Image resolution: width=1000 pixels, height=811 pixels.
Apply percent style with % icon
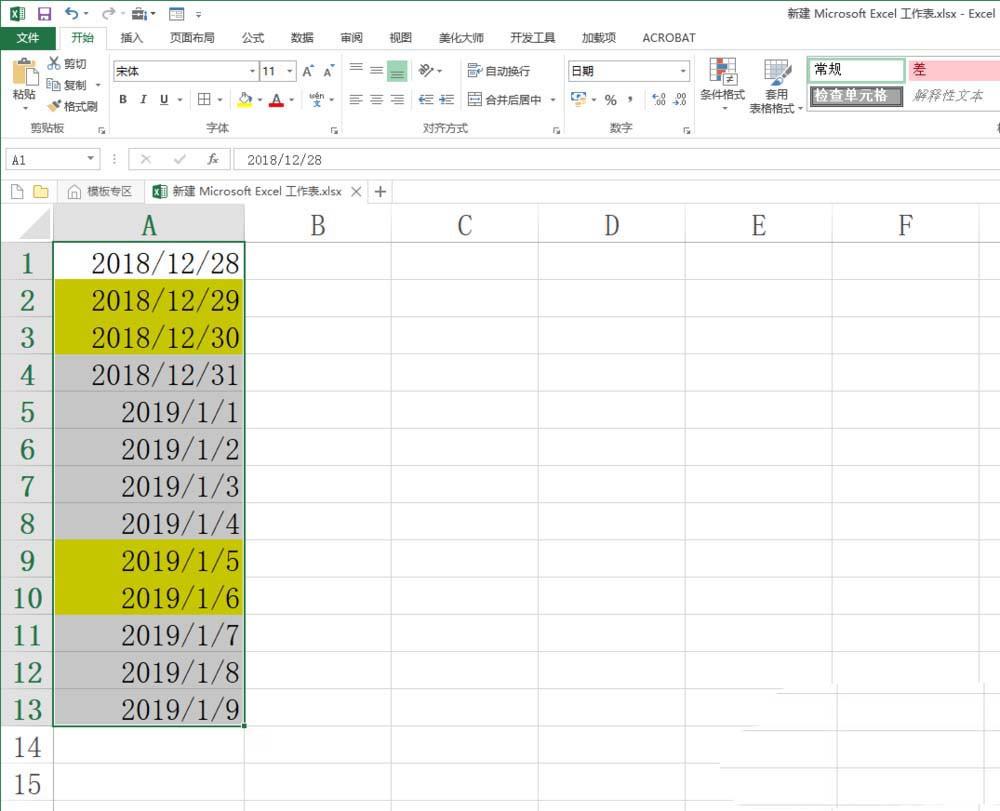pos(610,100)
